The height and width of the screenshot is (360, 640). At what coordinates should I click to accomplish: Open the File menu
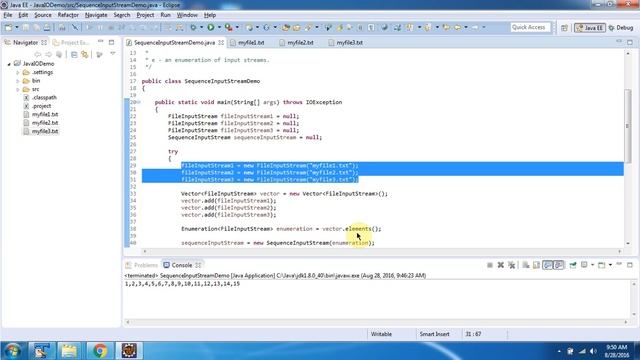point(8,15)
